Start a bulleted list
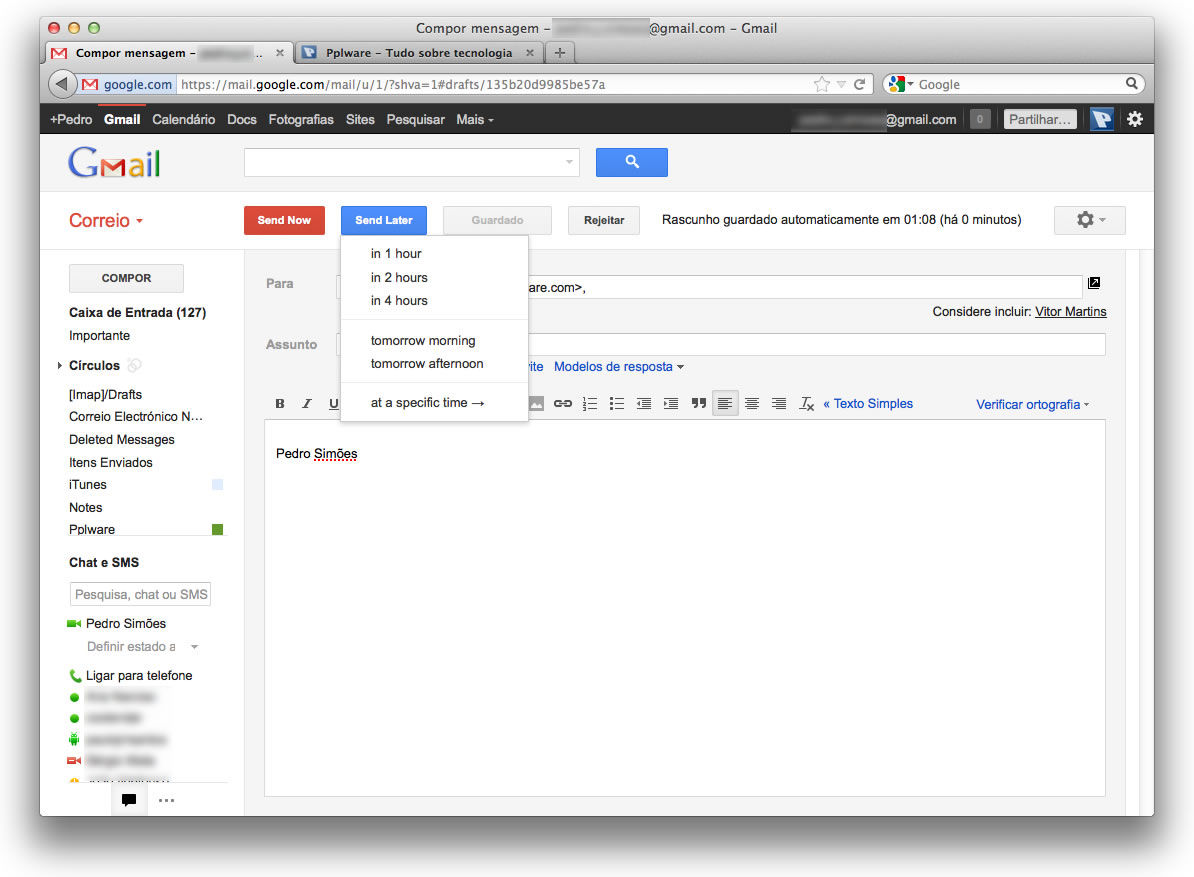1194x877 pixels. 617,403
